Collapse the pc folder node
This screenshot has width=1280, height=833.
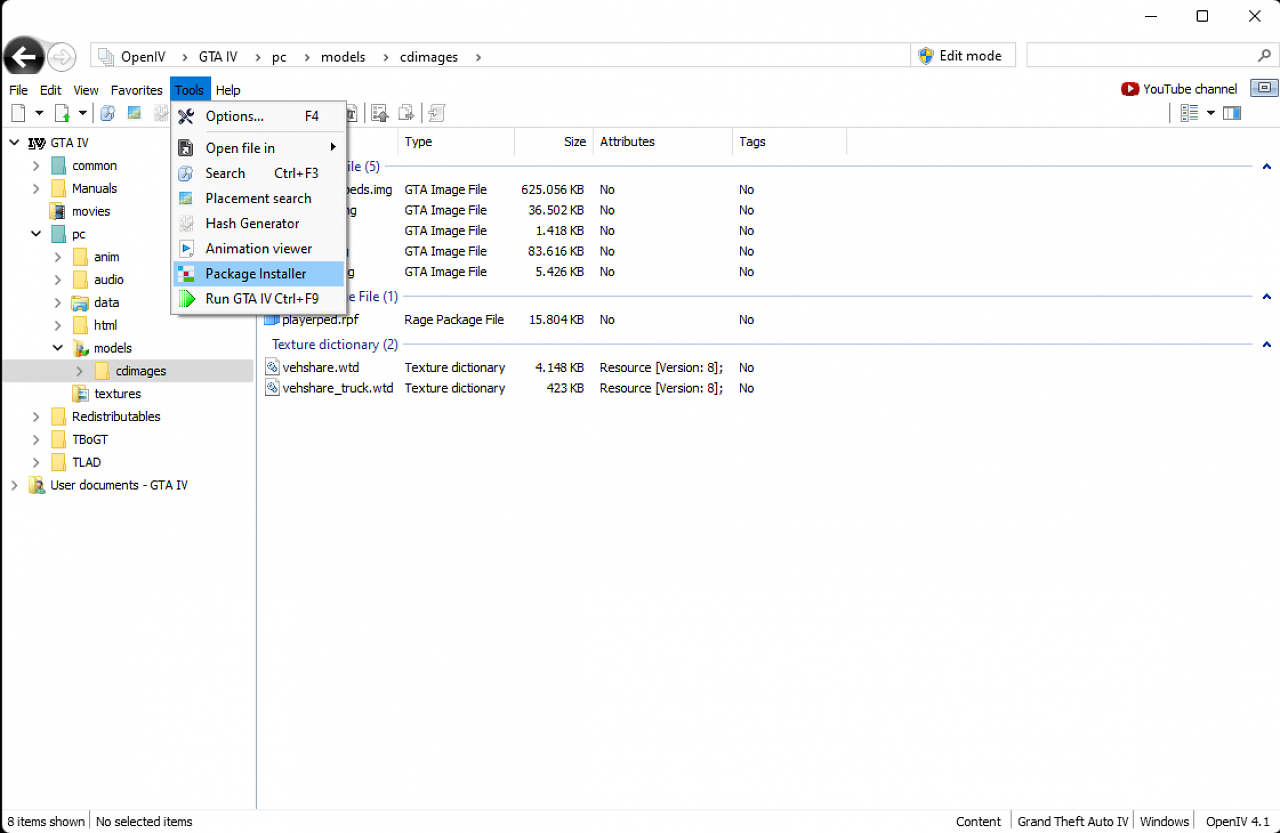tap(36, 234)
